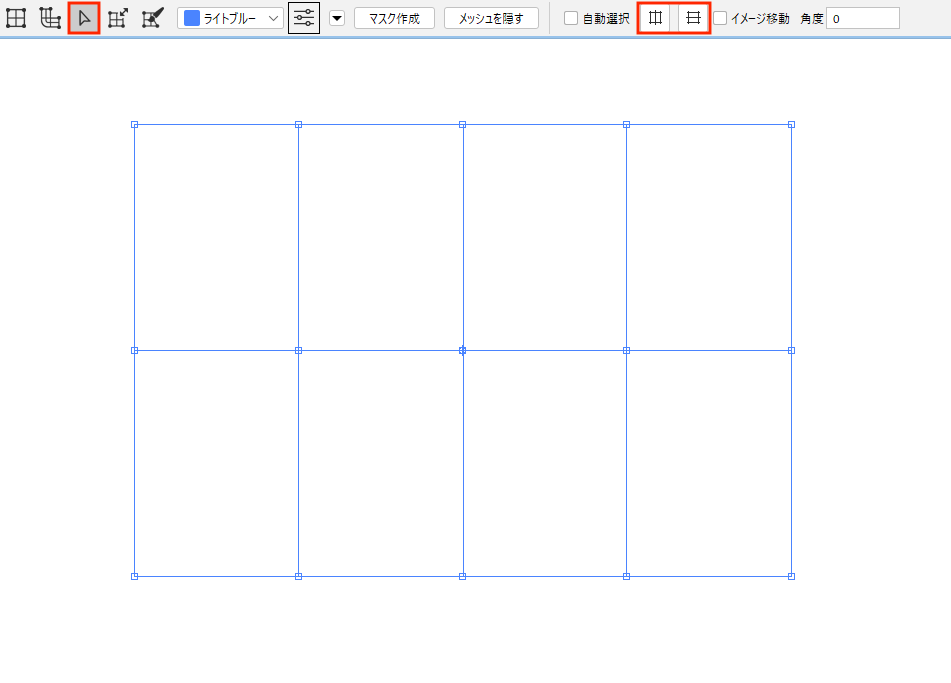Select the middle handle on mesh top edge
This screenshot has height=683, width=951.
[x=463, y=125]
